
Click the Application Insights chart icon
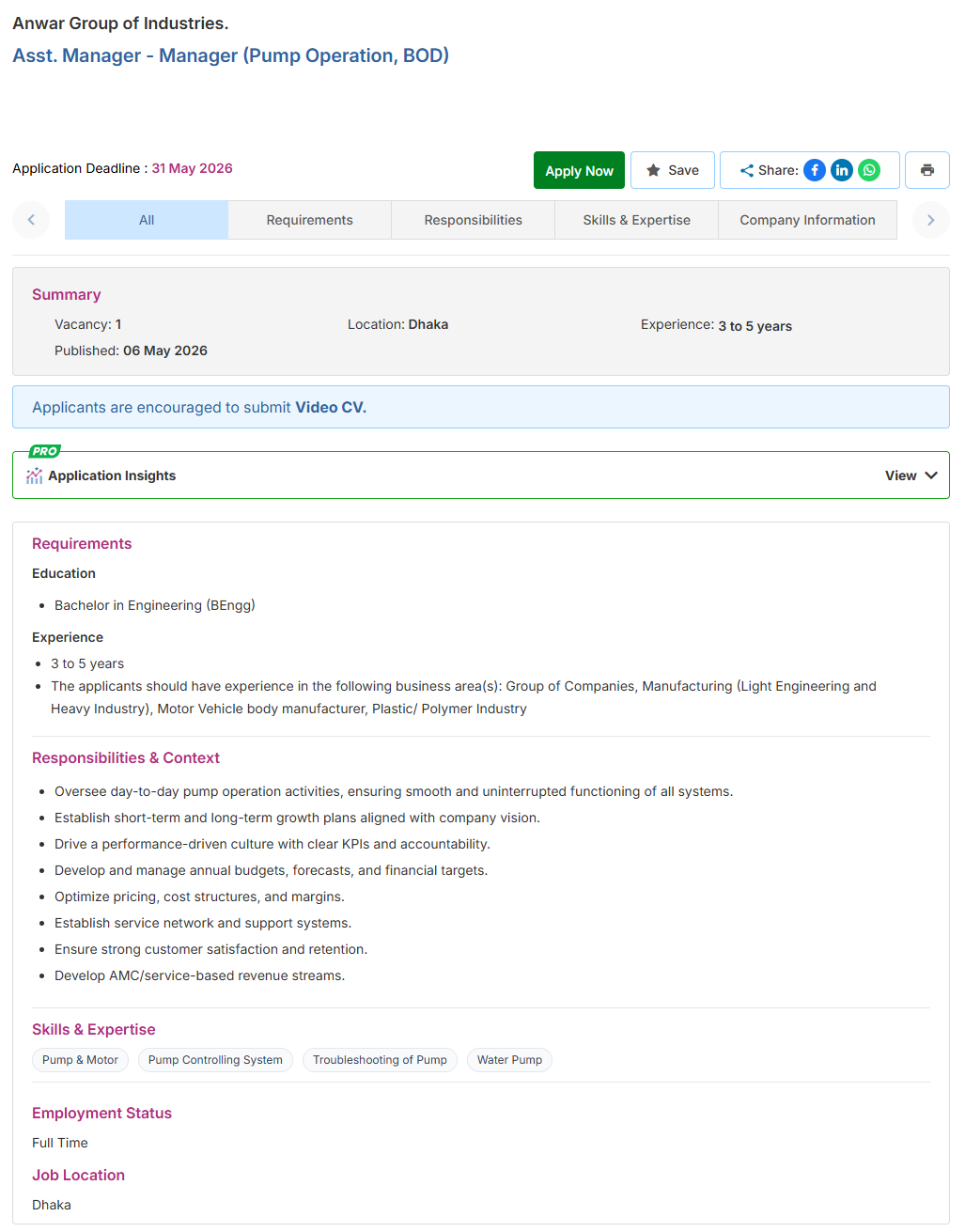(x=35, y=476)
